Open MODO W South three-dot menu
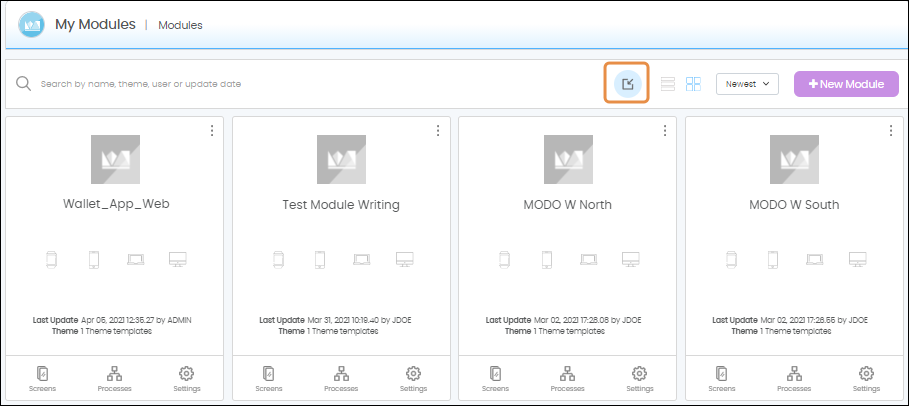Screen dimensions: 909x406 pos(891,131)
